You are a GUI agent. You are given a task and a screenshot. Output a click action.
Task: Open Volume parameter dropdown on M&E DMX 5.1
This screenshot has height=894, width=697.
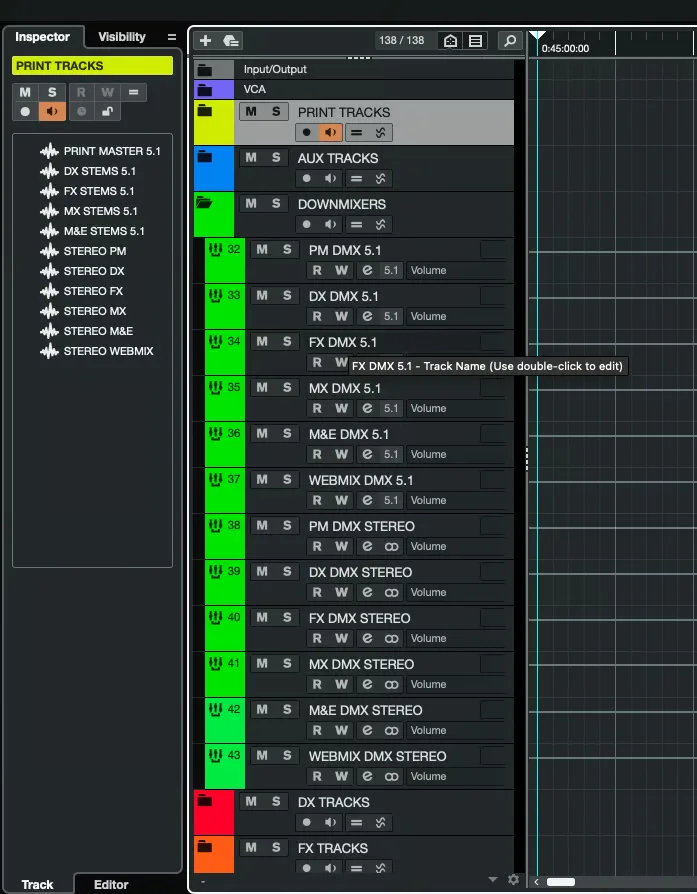point(455,454)
